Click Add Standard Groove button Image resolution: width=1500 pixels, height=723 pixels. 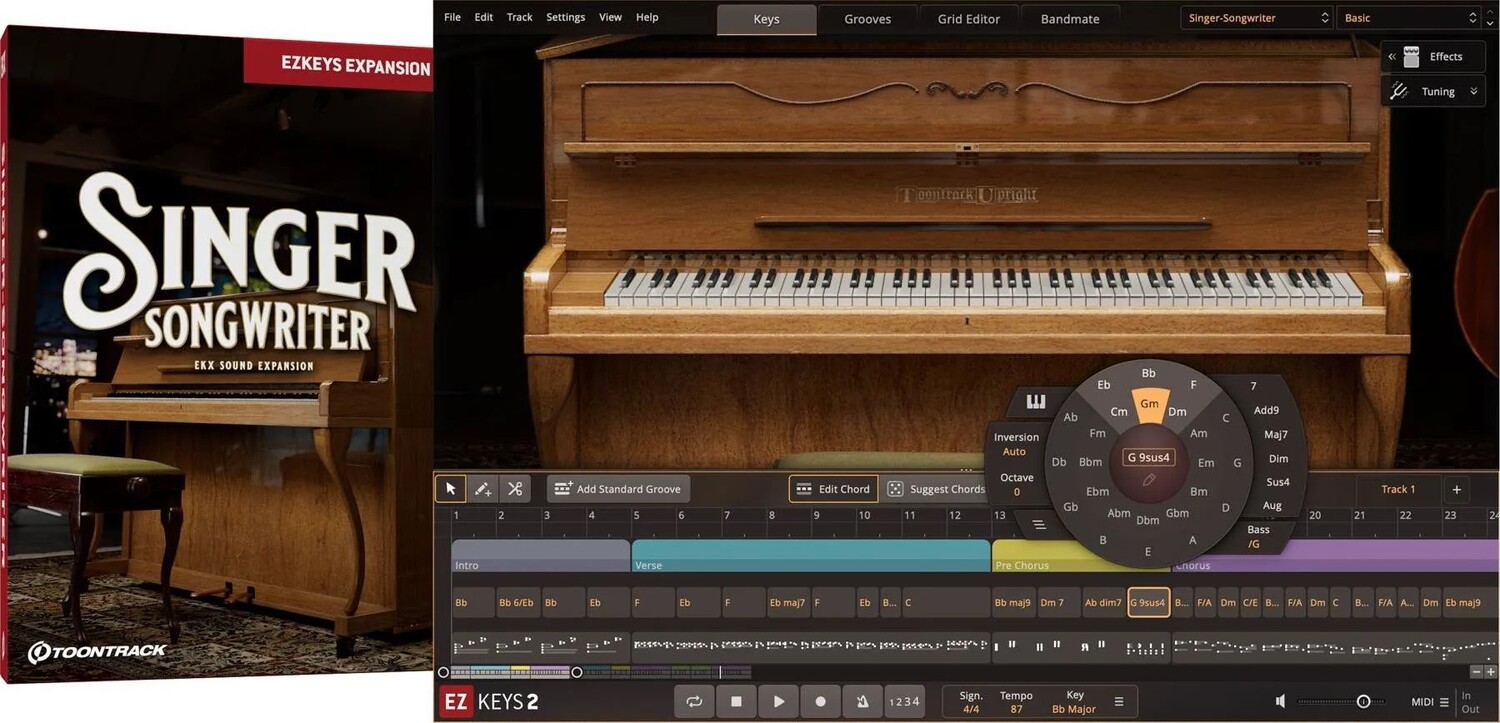[618, 489]
